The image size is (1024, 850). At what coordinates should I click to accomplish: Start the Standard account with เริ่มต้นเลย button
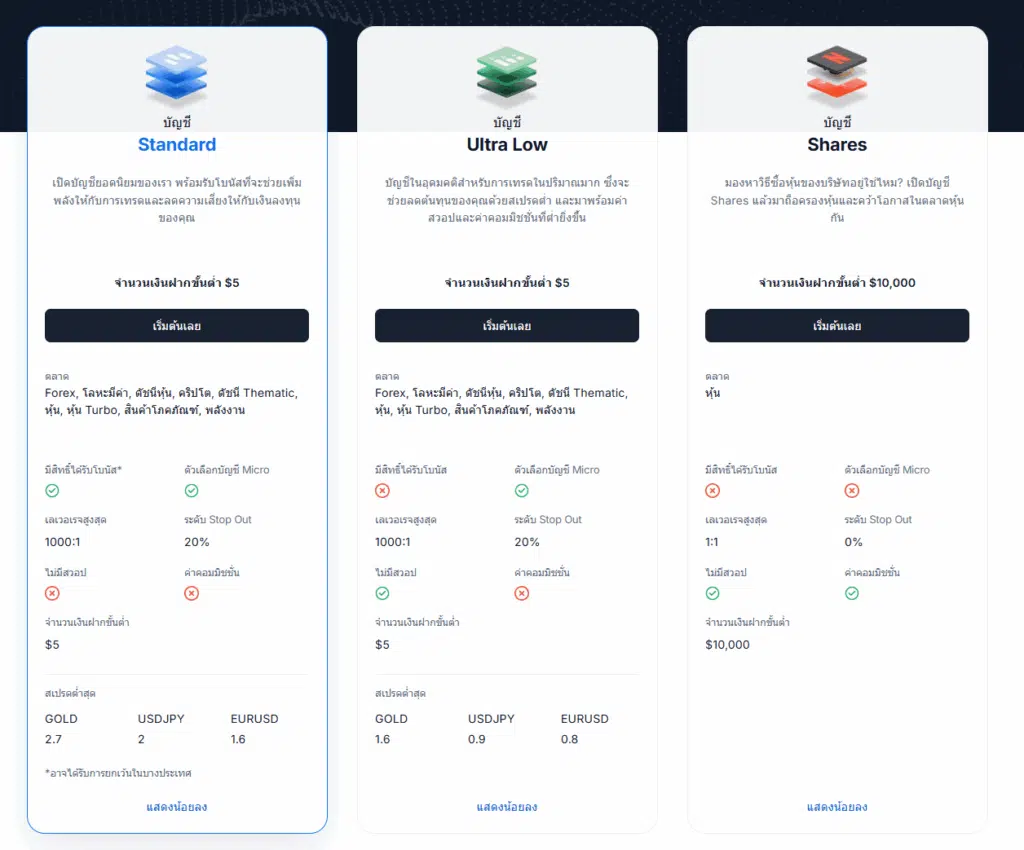(x=176, y=325)
